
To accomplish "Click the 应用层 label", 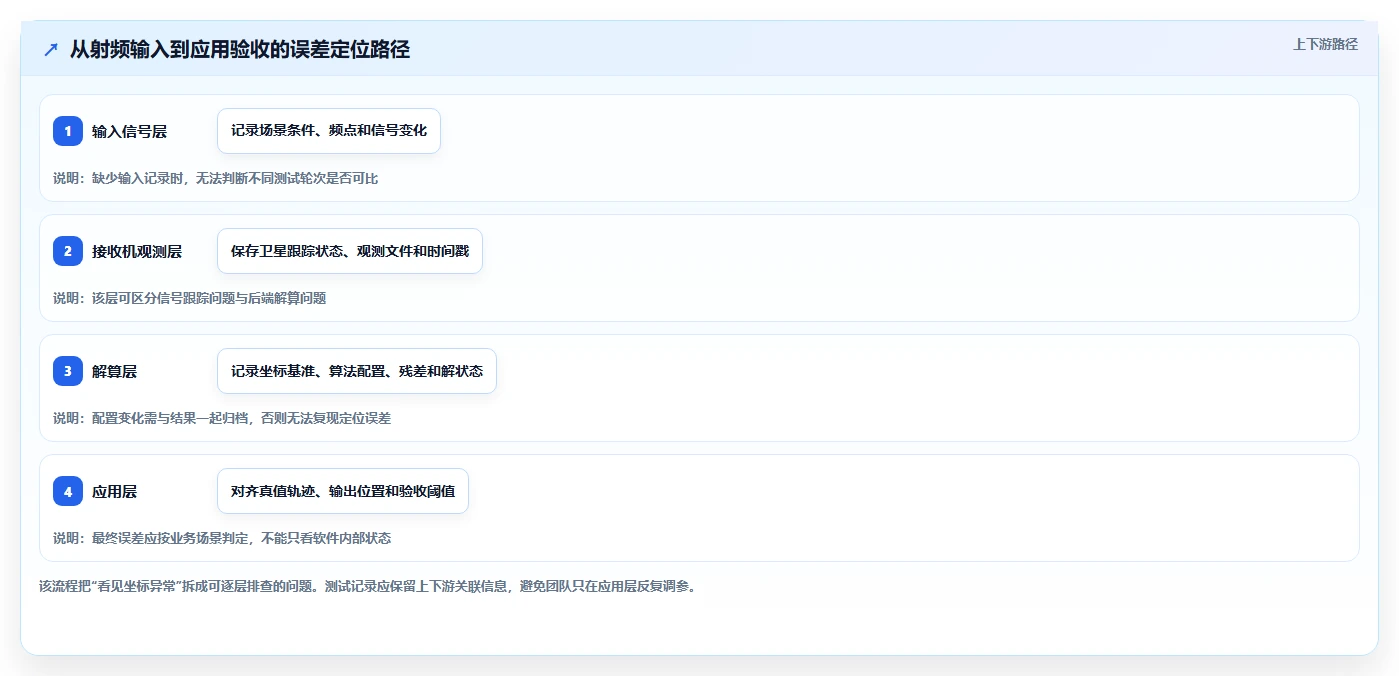I will click(114, 491).
